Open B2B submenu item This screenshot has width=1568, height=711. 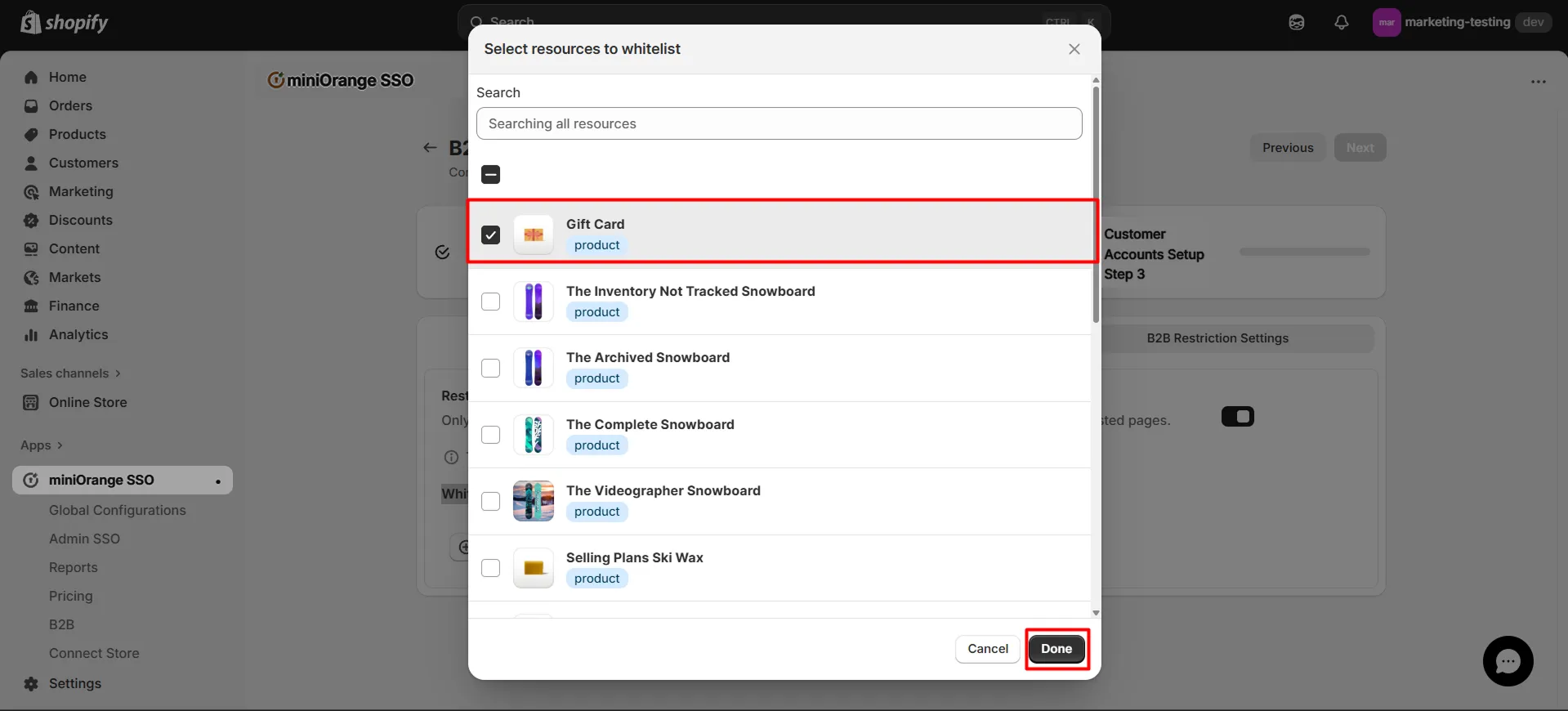tap(61, 624)
